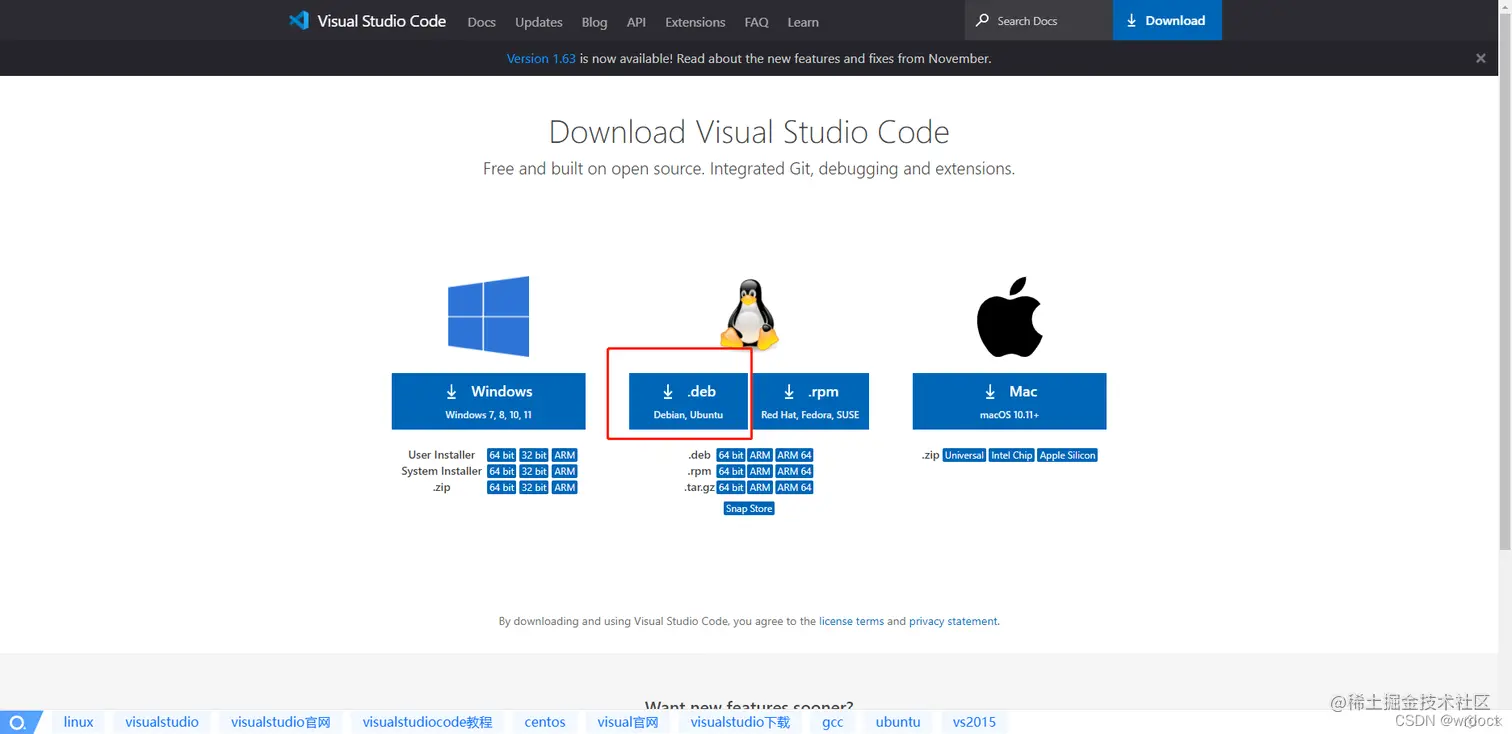Select System Installer ARM

coord(565,471)
